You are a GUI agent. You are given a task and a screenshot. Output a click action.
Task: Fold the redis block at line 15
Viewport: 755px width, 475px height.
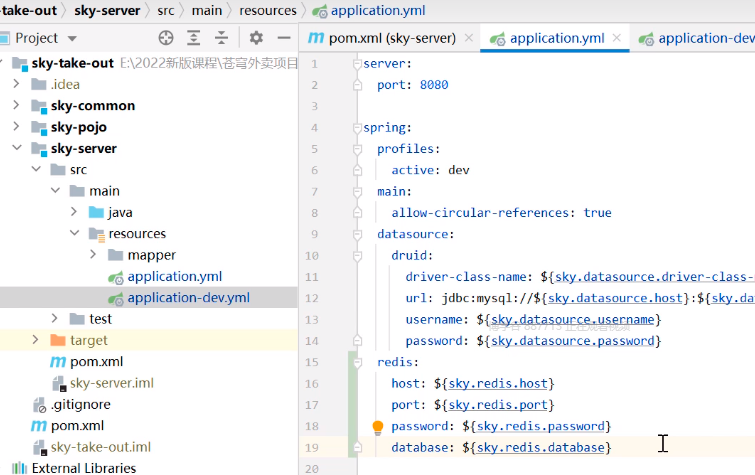pyautogui.click(x=356, y=362)
